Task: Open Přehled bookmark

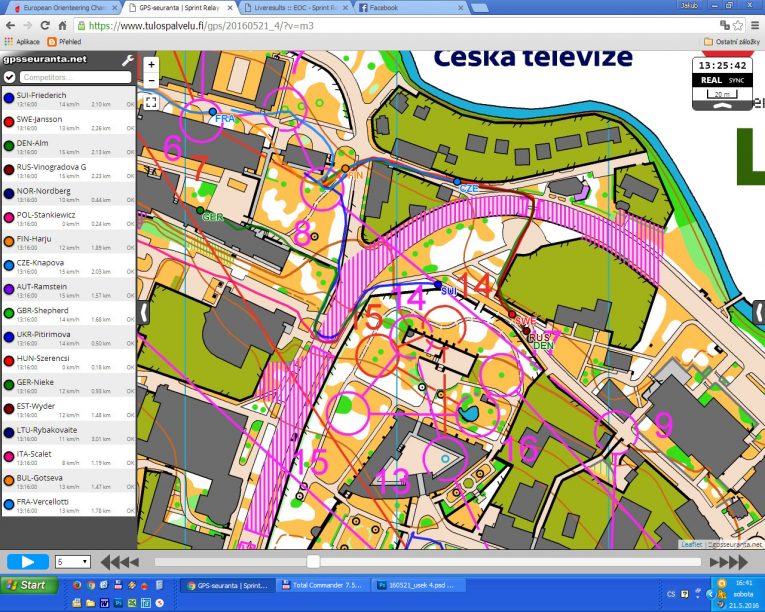Action: (64, 42)
